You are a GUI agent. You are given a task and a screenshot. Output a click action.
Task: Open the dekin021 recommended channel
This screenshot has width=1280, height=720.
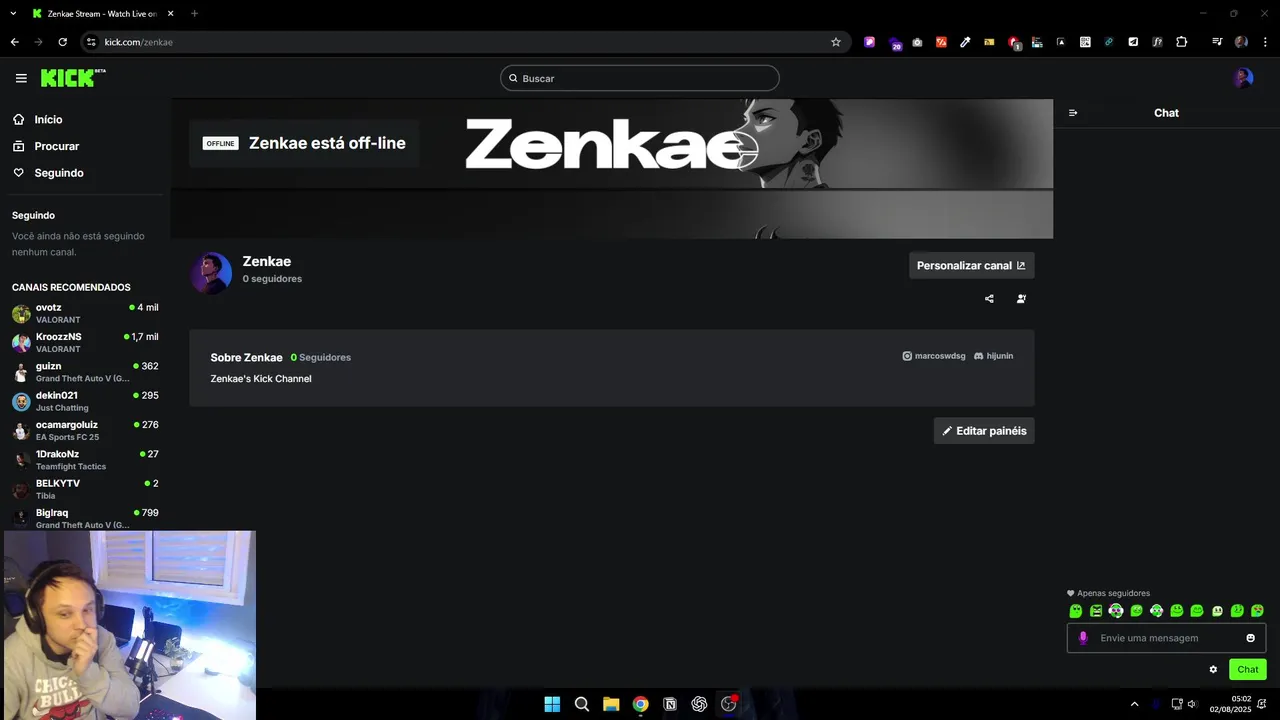(85, 401)
